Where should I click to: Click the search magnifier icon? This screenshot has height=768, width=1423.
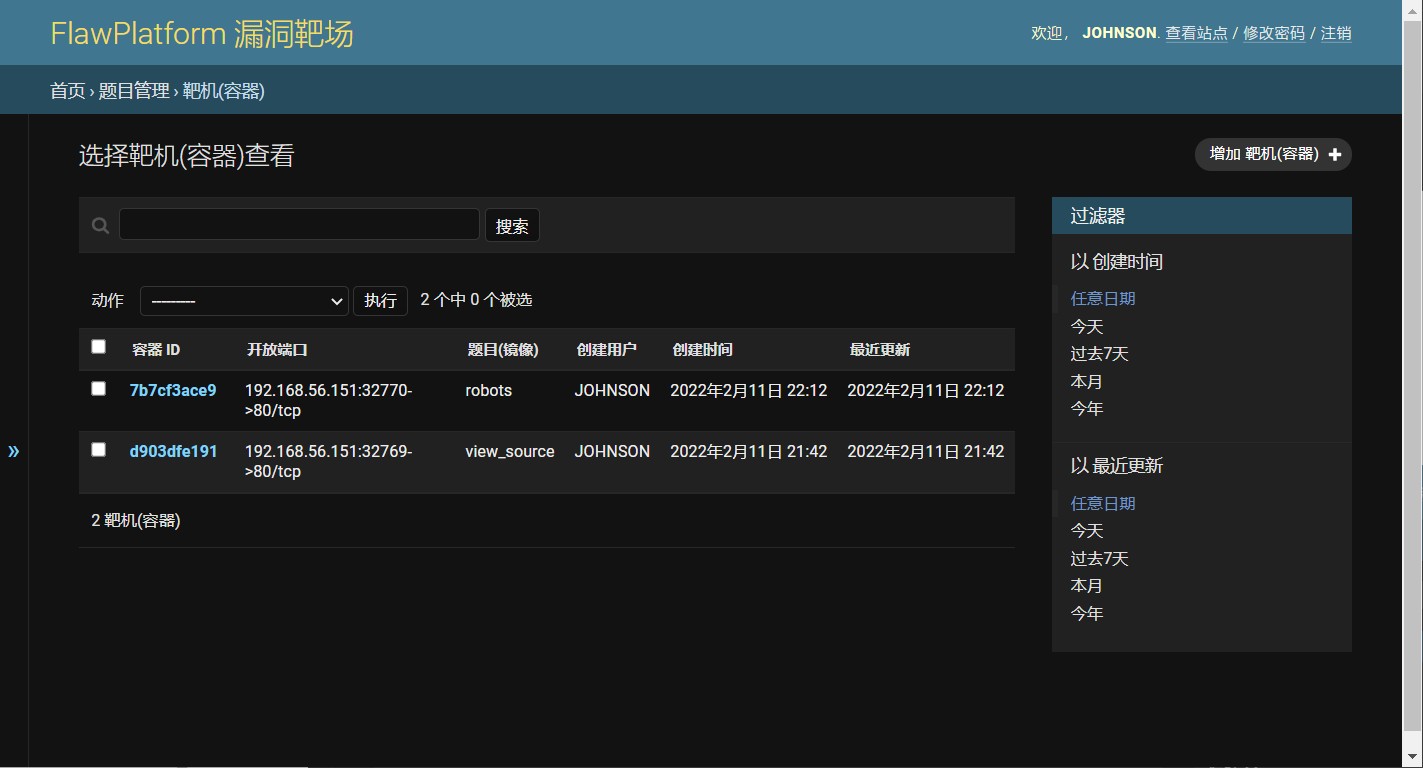pos(100,226)
